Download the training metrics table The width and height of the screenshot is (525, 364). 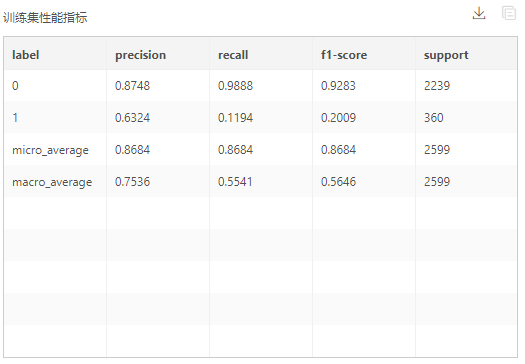479,13
